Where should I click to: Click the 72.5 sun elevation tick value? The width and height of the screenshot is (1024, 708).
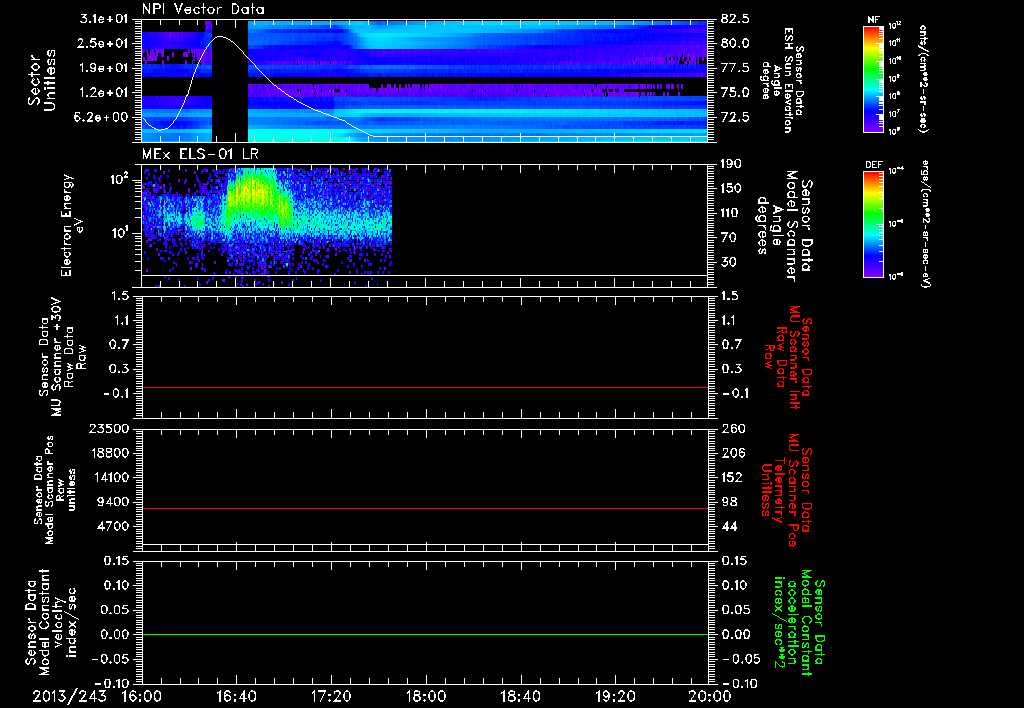coord(735,118)
